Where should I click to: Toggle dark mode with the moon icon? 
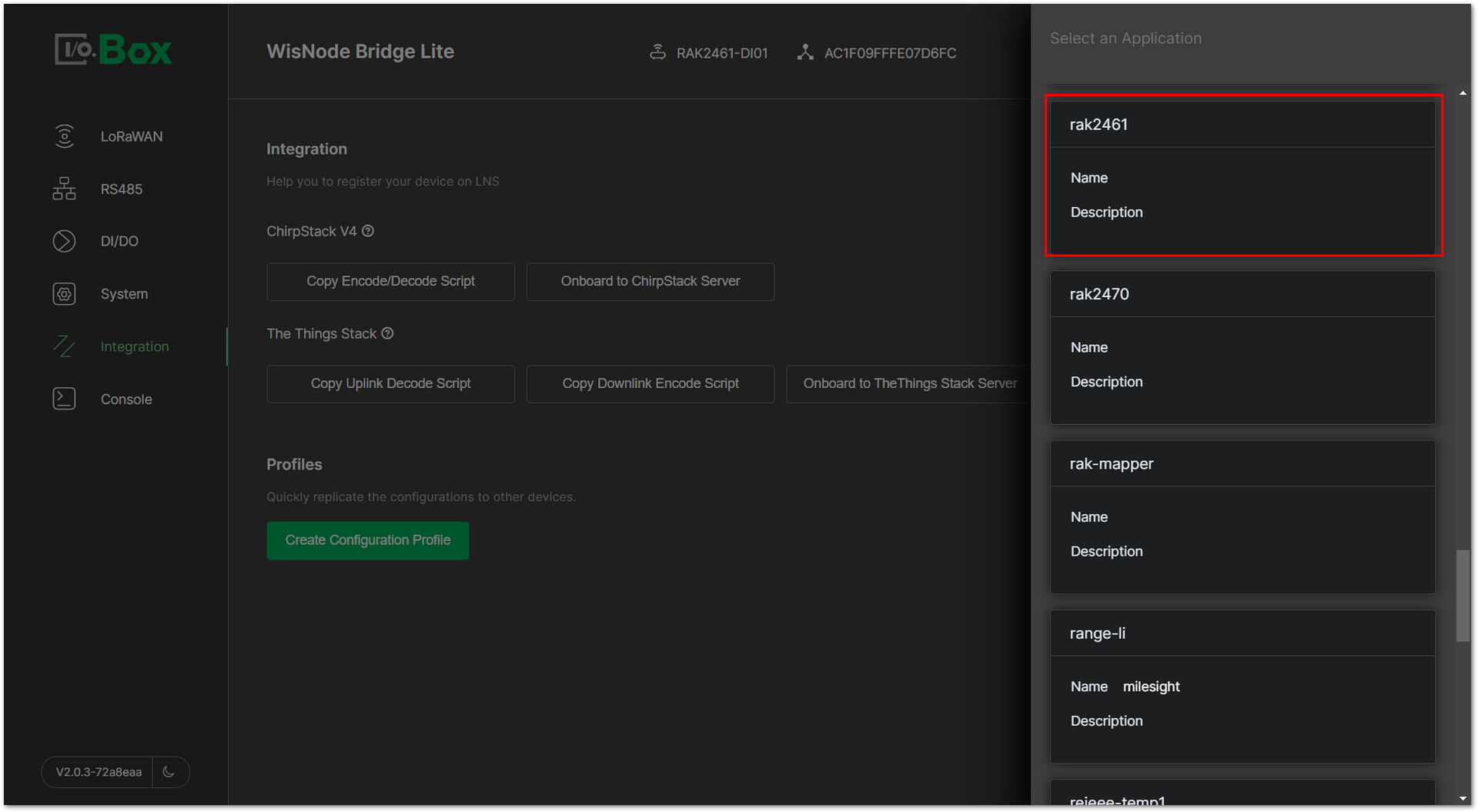point(169,771)
